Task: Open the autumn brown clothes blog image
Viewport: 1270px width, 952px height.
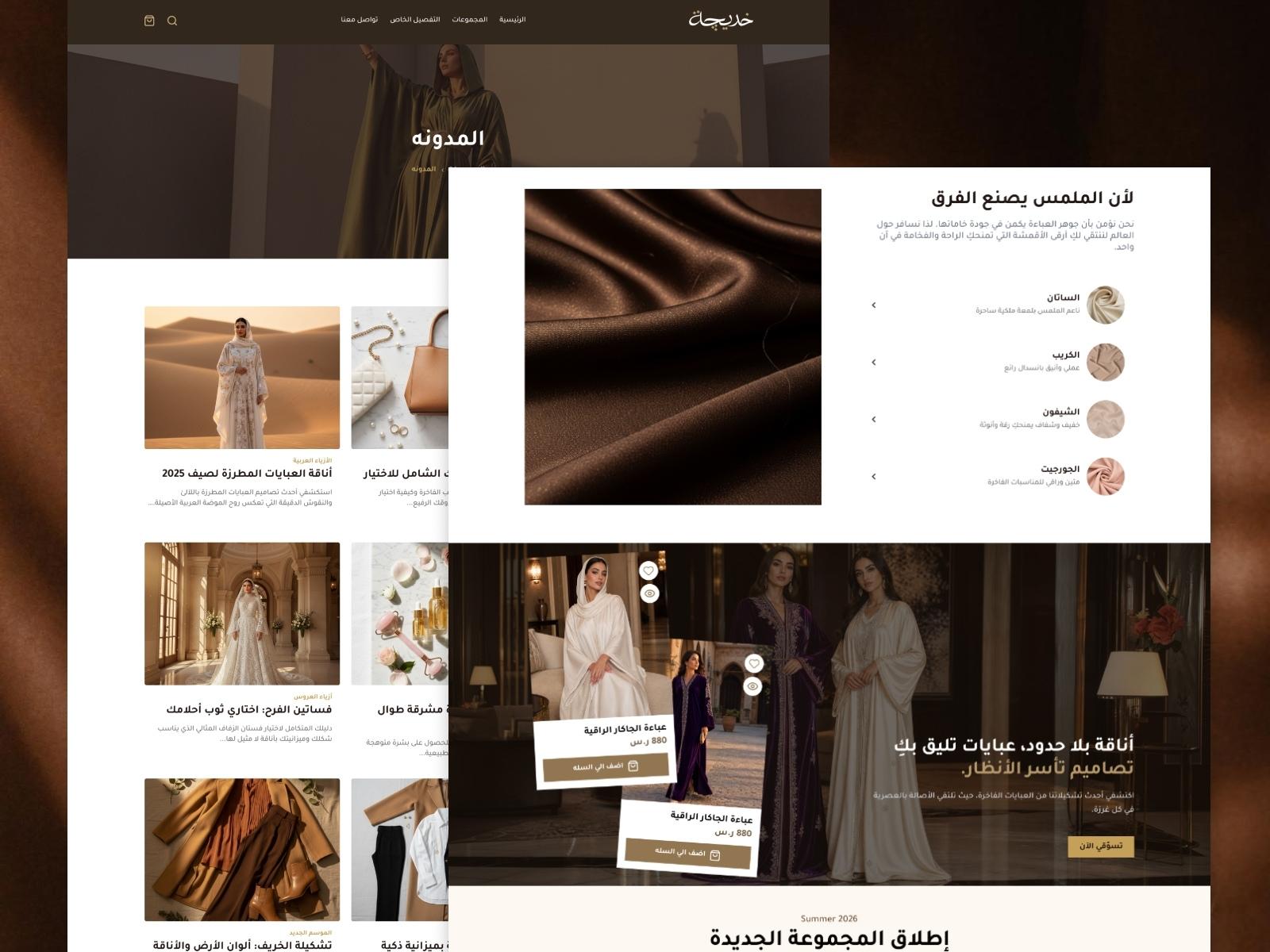Action: pos(242,850)
